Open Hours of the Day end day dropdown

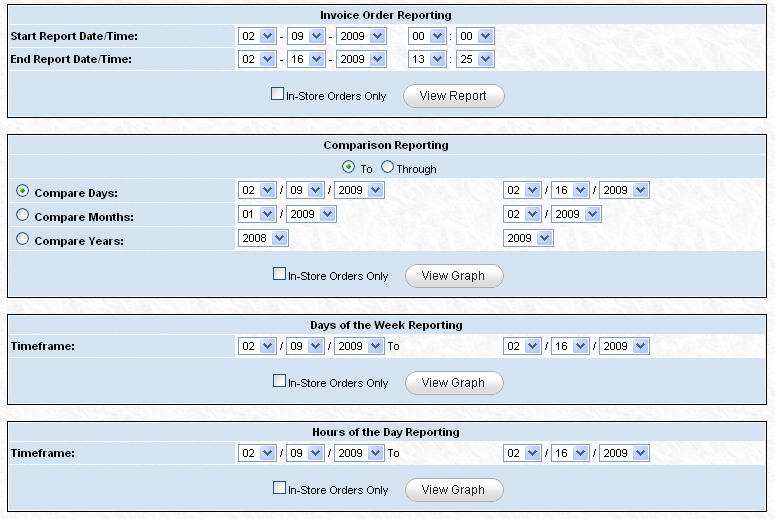570,453
